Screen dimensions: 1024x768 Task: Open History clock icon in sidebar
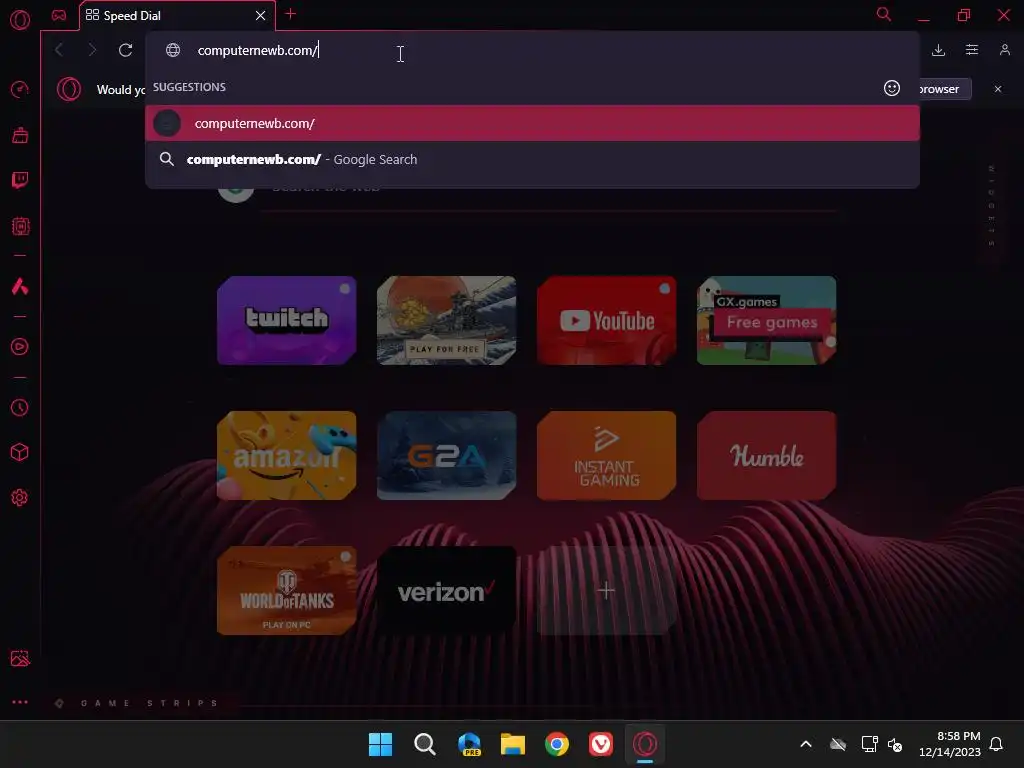[x=20, y=408]
